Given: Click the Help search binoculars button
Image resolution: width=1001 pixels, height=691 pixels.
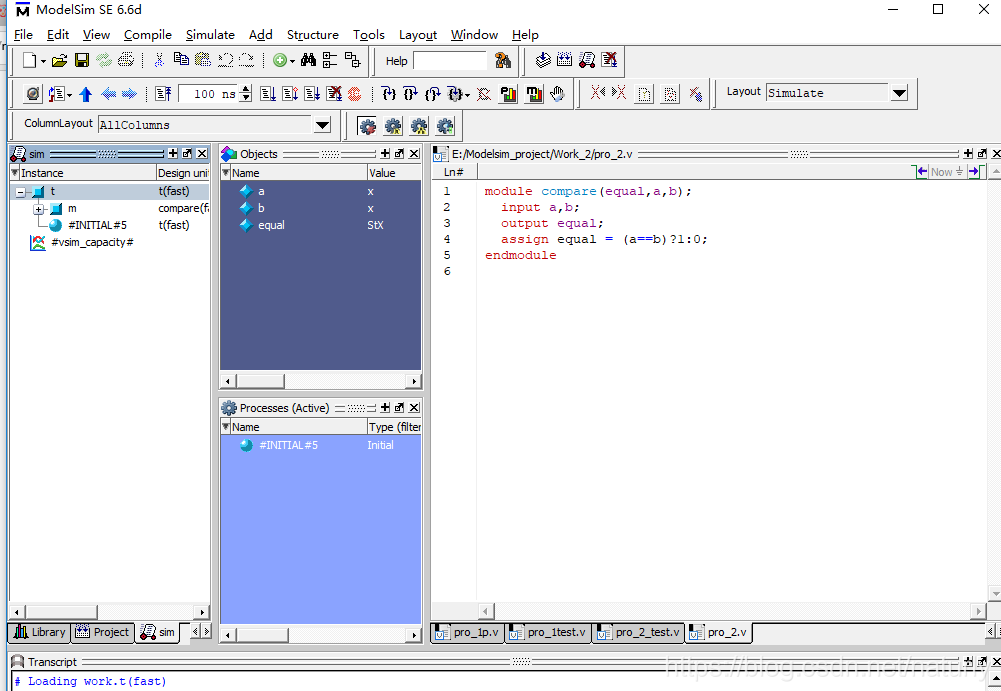Looking at the screenshot, I should tap(503, 60).
